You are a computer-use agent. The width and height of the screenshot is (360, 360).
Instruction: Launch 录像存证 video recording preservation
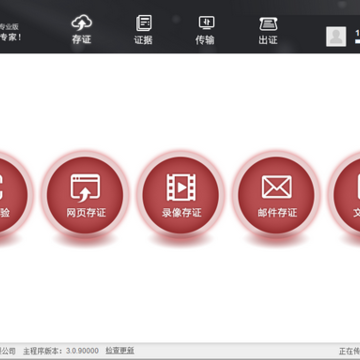click(181, 195)
